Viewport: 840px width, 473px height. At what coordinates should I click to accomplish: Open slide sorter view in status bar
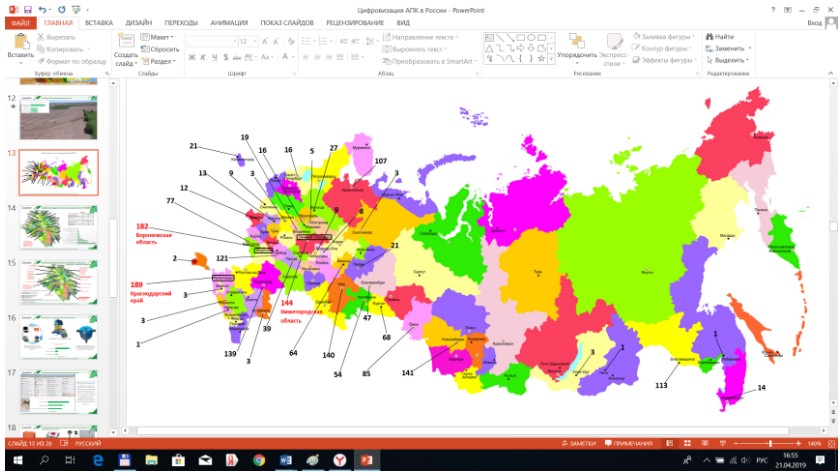tap(687, 443)
